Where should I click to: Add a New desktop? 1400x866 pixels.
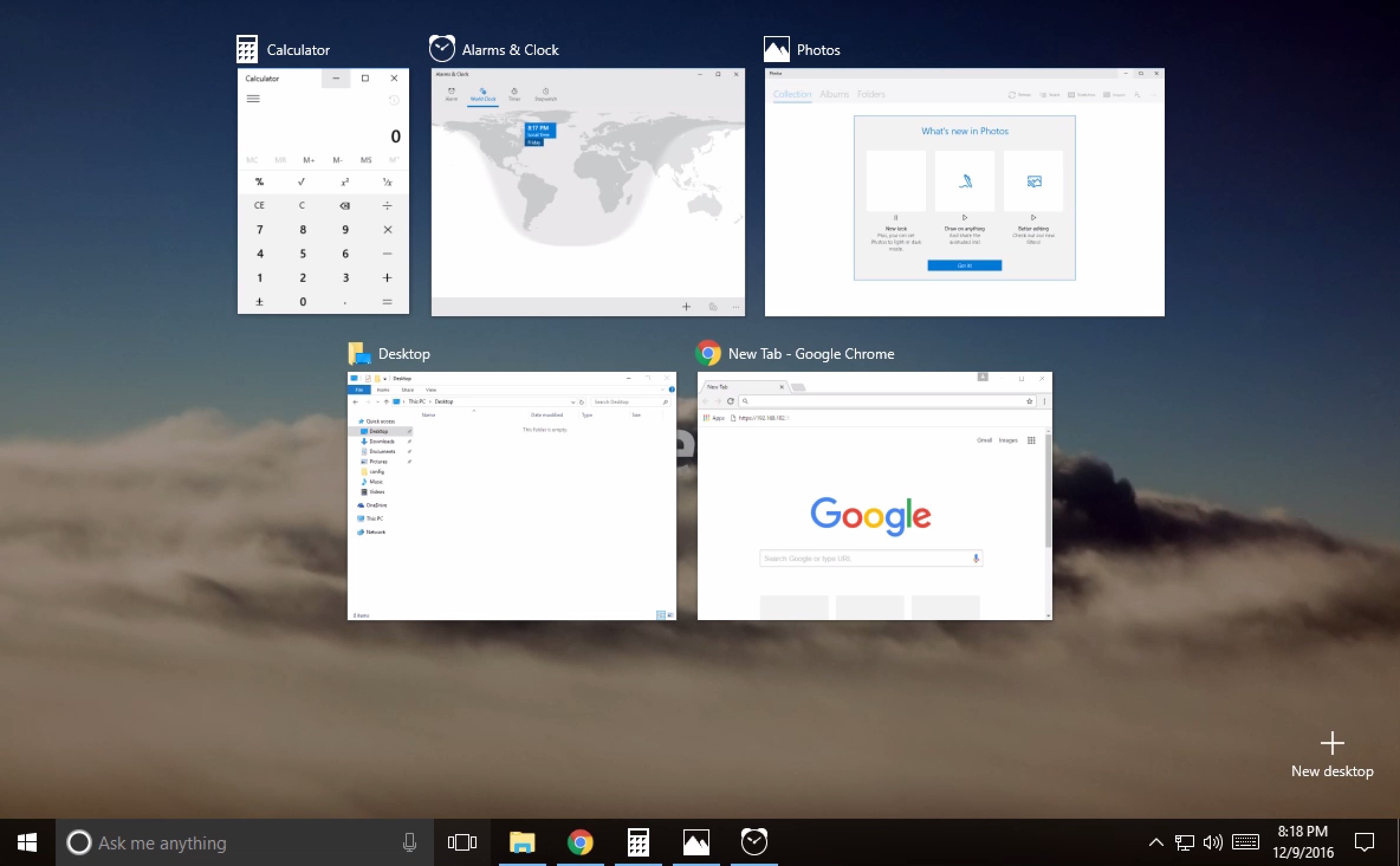click(1332, 754)
